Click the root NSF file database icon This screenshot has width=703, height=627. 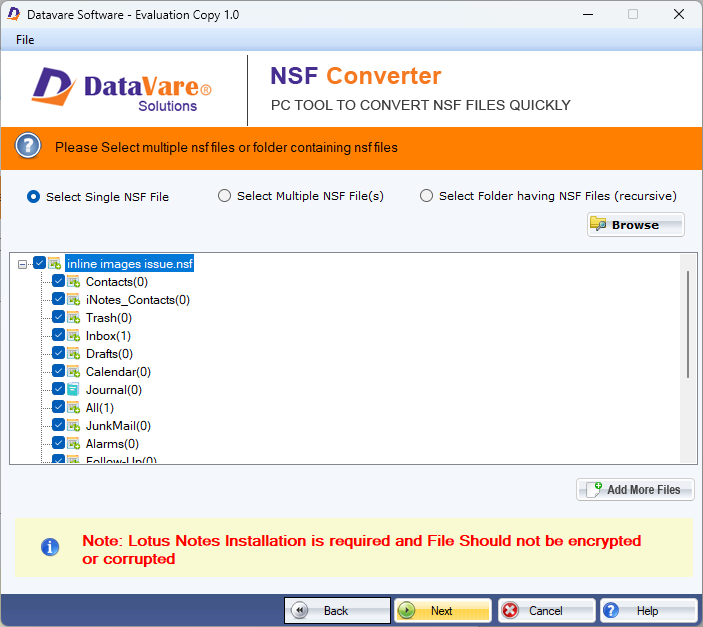click(55, 264)
